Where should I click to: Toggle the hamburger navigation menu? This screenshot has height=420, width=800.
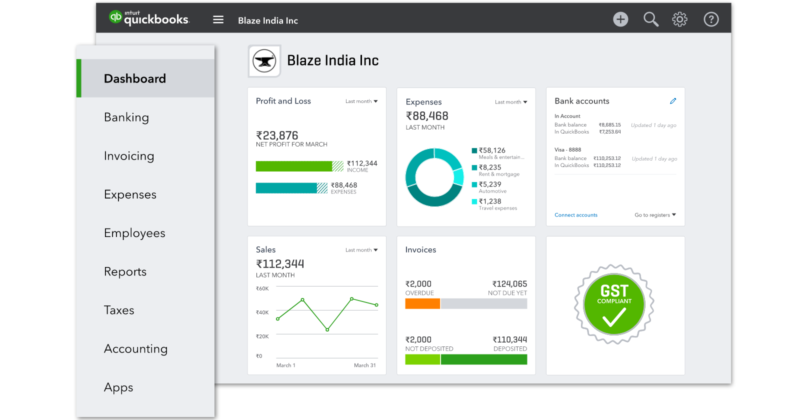pyautogui.click(x=218, y=20)
